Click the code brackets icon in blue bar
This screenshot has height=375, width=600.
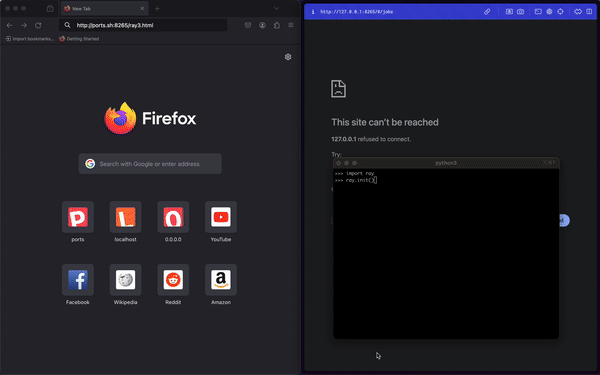pyautogui.click(x=578, y=12)
